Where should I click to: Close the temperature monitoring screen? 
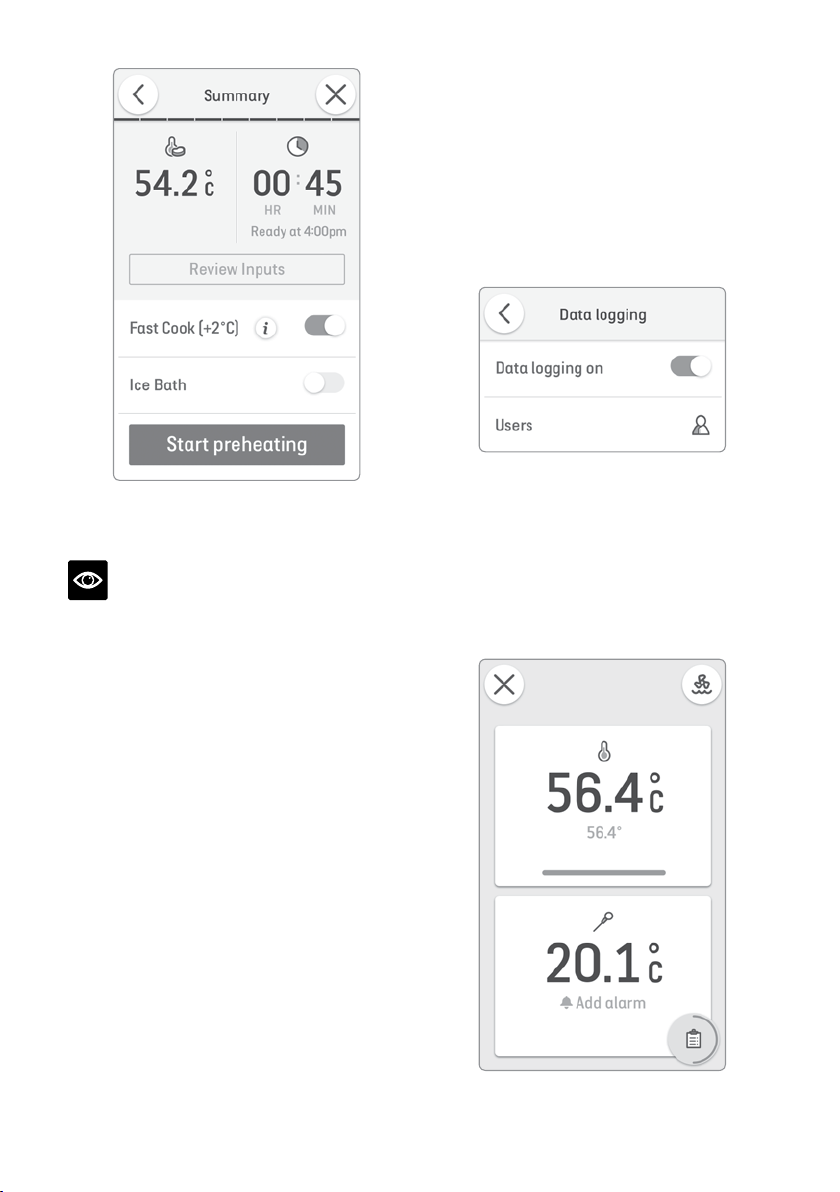point(504,684)
